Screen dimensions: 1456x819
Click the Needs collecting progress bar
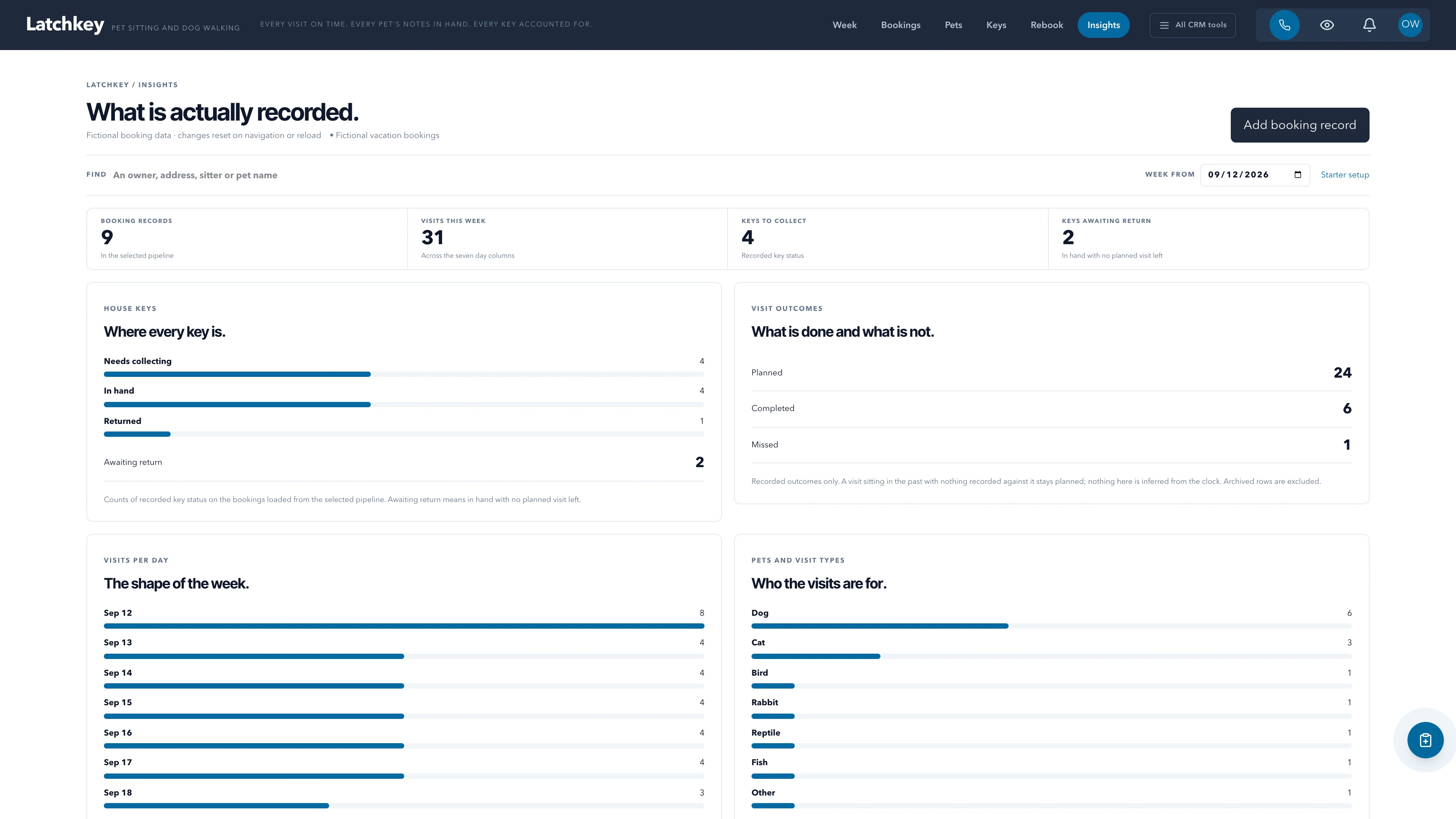[404, 374]
